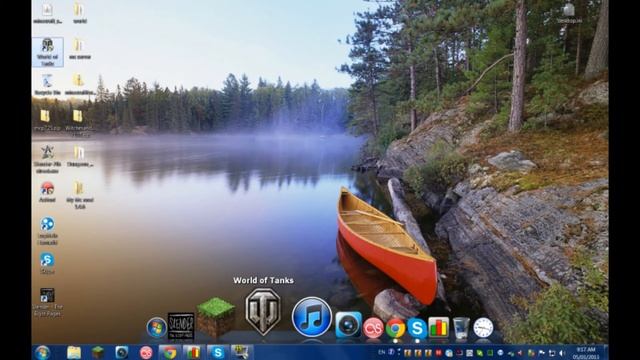Open the Action Center flag in tray
The image size is (640, 360).
[542, 353]
